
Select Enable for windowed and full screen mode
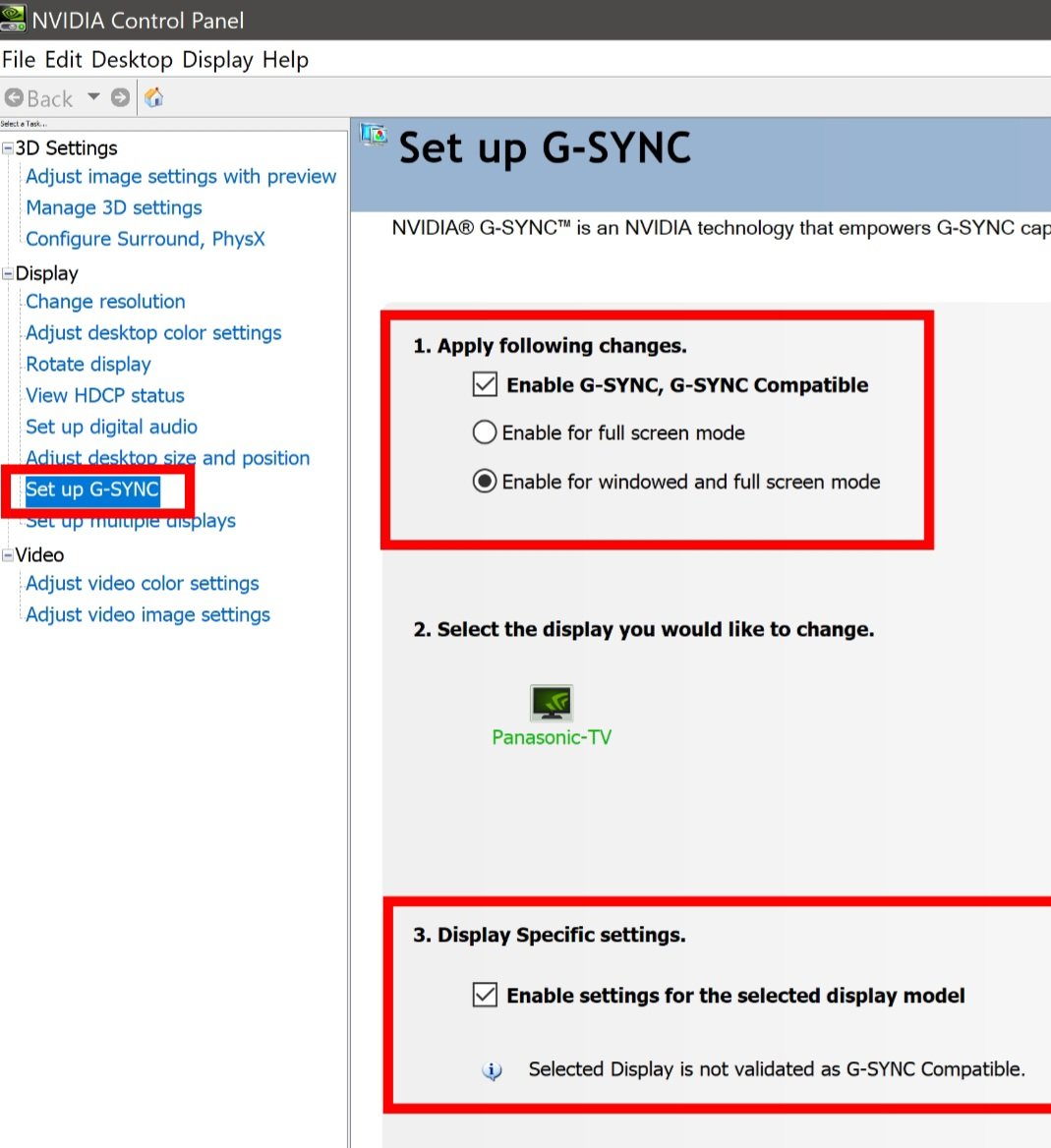(x=484, y=482)
